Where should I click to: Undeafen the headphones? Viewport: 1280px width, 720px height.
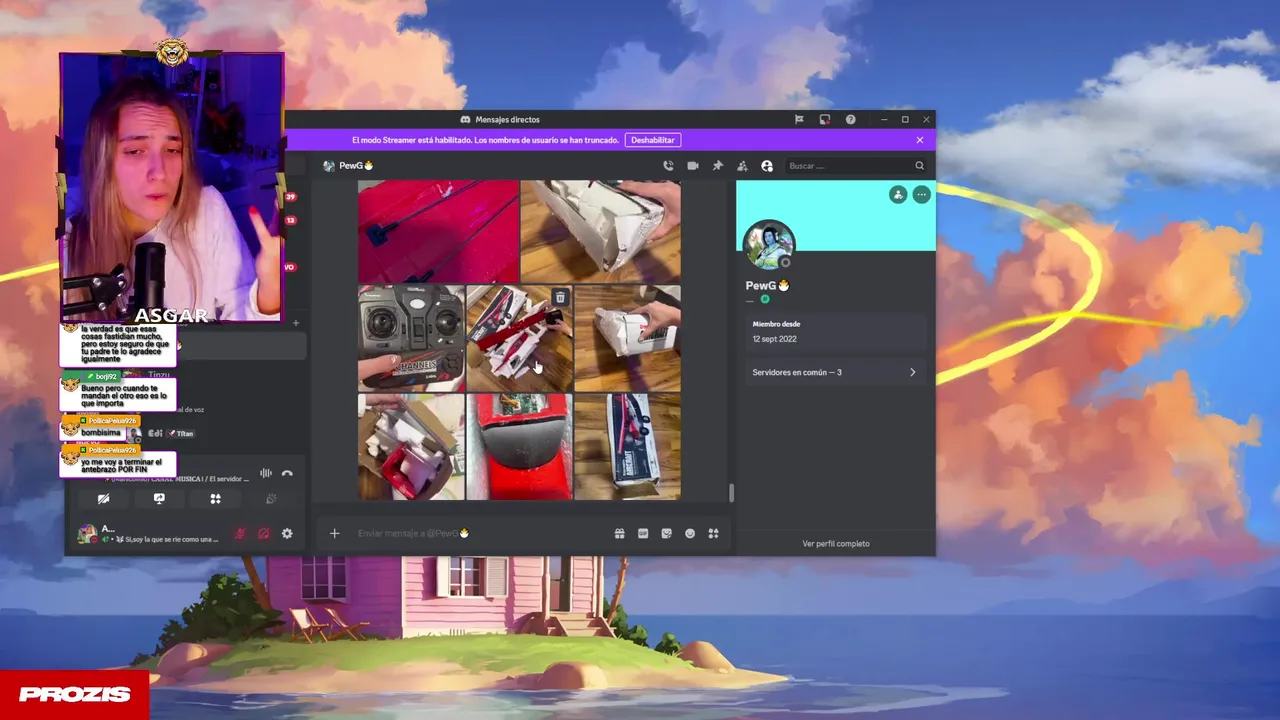(263, 533)
